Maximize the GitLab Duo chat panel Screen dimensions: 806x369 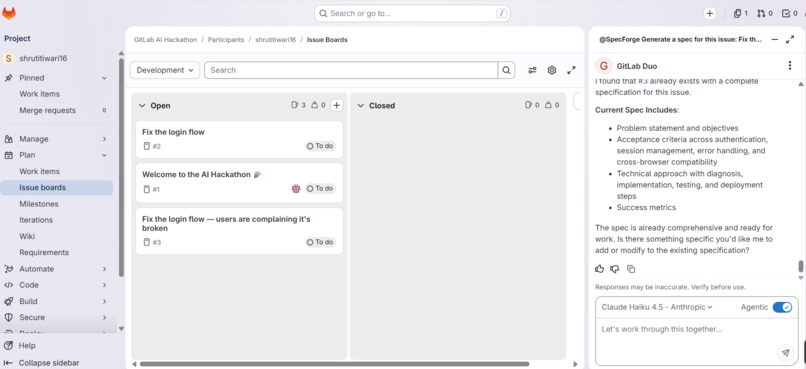pos(790,40)
